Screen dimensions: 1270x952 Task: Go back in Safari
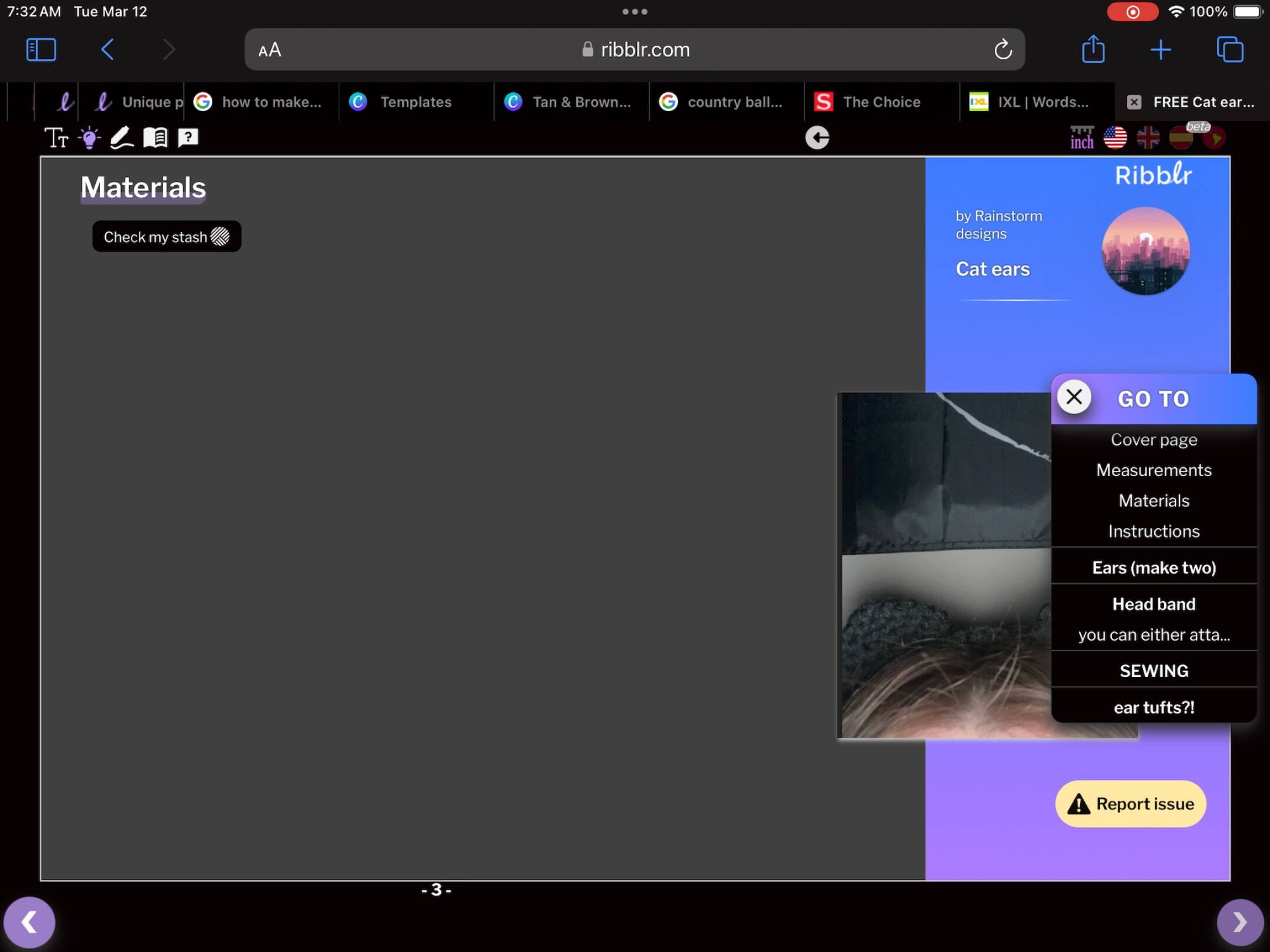(107, 49)
